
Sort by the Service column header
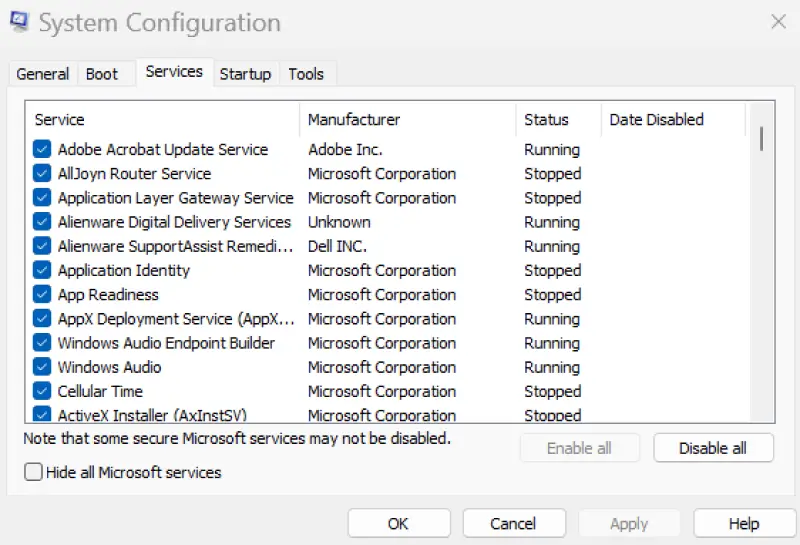click(162, 119)
